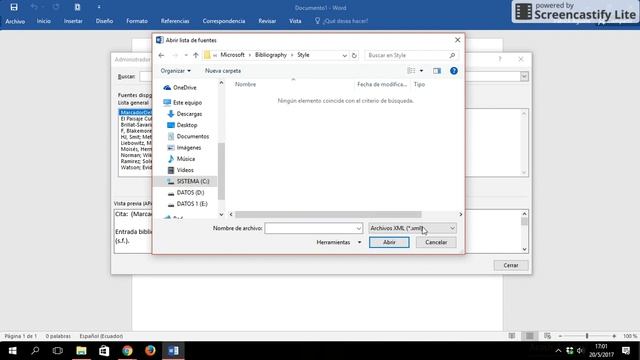Open Firefox from taskbar
This screenshot has height=360, width=640.
pyautogui.click(x=150, y=351)
